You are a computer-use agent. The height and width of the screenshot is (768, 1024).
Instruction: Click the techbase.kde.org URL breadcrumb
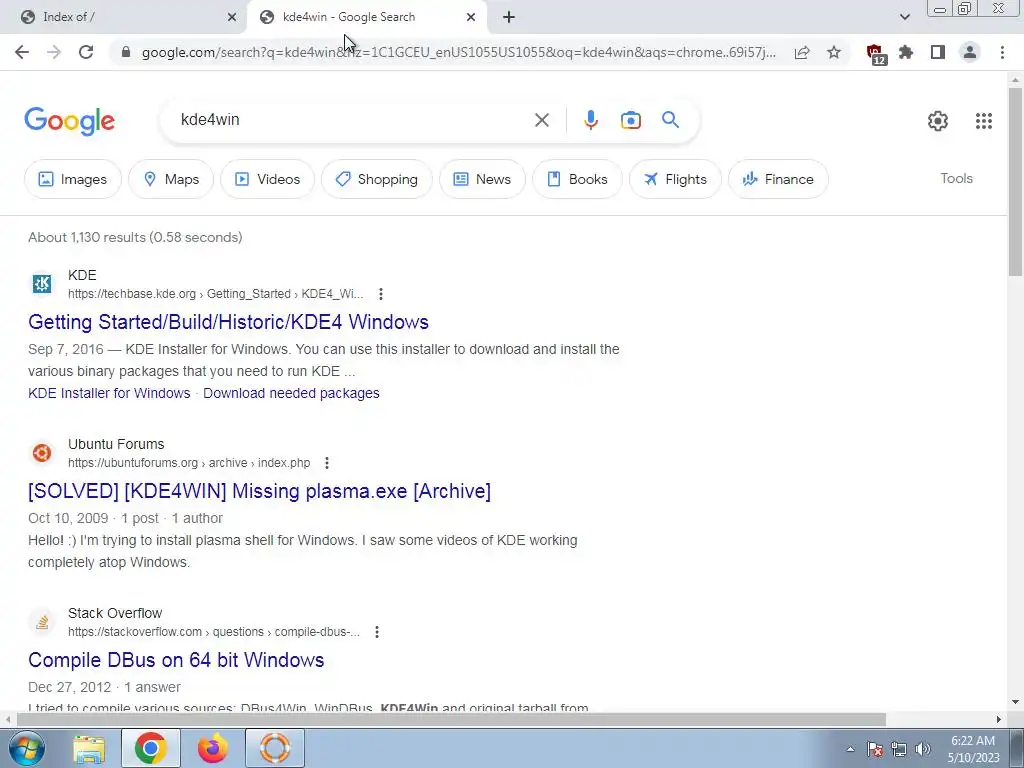pos(216,294)
